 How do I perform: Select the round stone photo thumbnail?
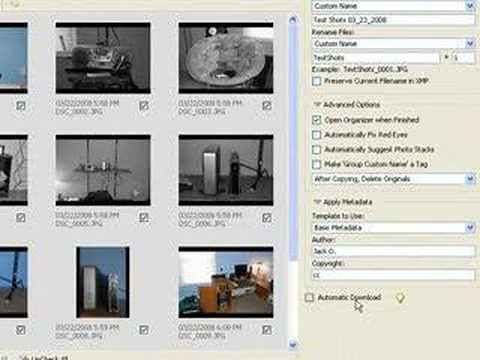(x=226, y=58)
